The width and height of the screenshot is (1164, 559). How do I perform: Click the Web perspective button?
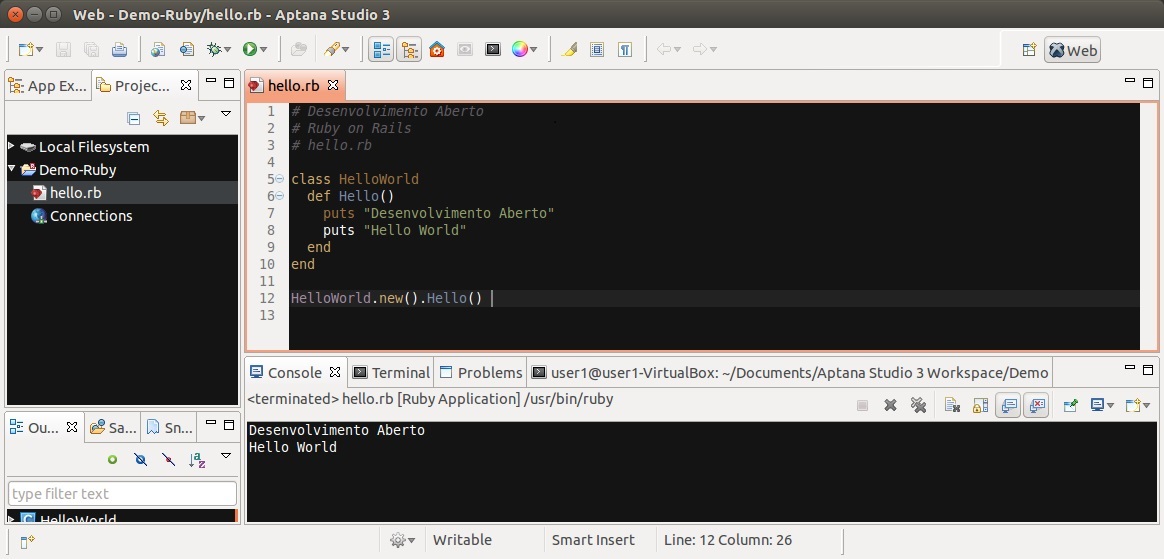click(x=1072, y=50)
